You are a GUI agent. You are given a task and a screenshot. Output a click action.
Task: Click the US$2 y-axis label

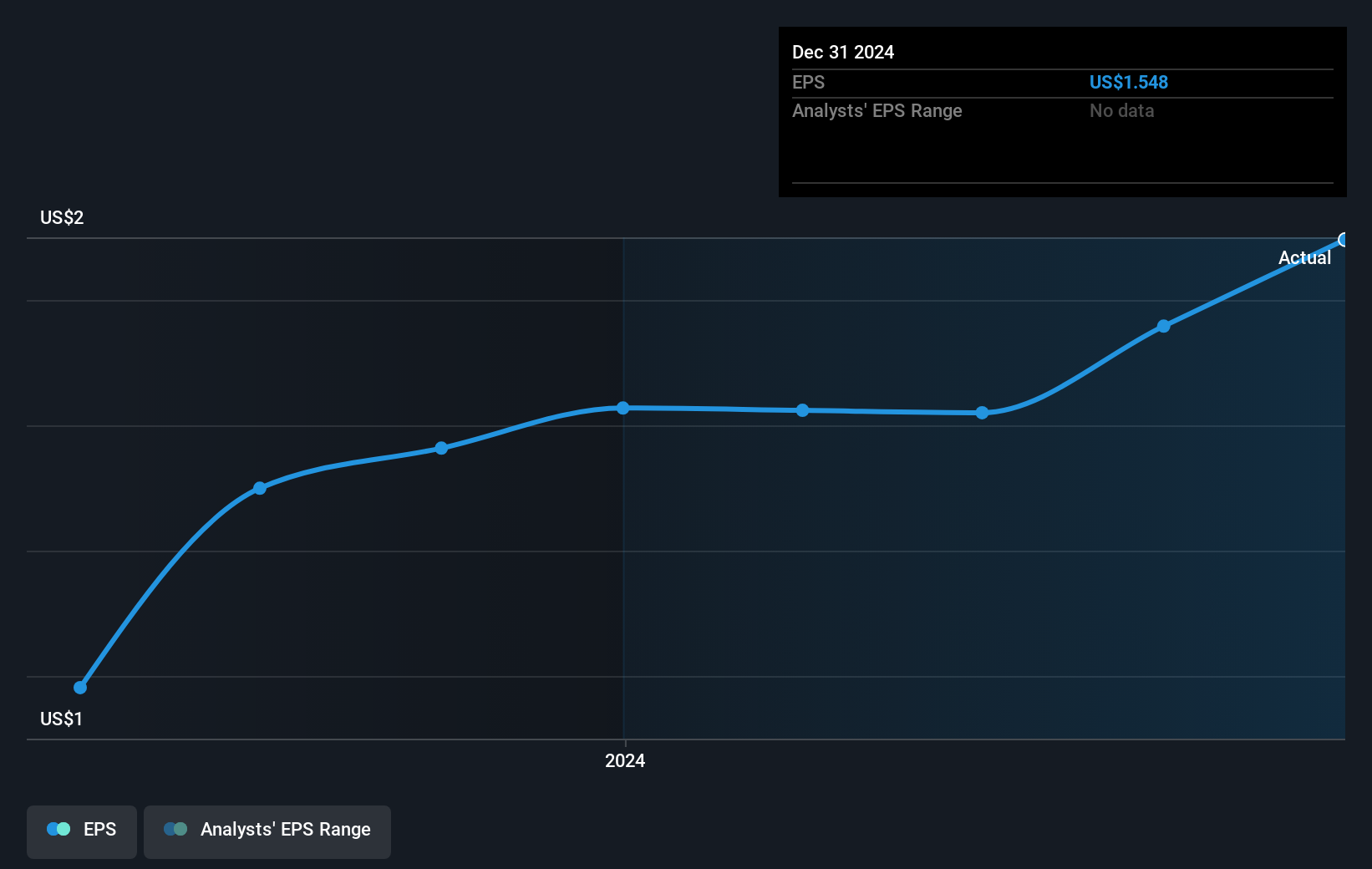click(x=62, y=218)
